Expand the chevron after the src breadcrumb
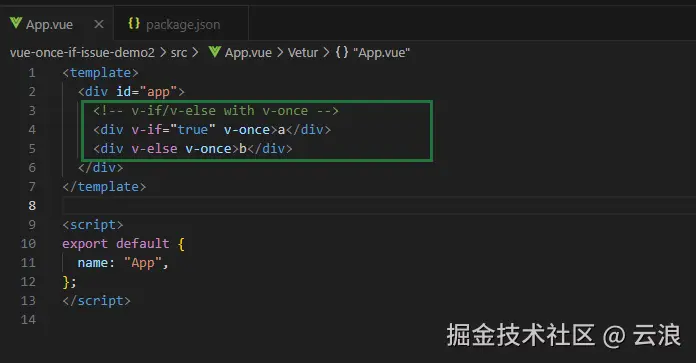 coord(195,52)
